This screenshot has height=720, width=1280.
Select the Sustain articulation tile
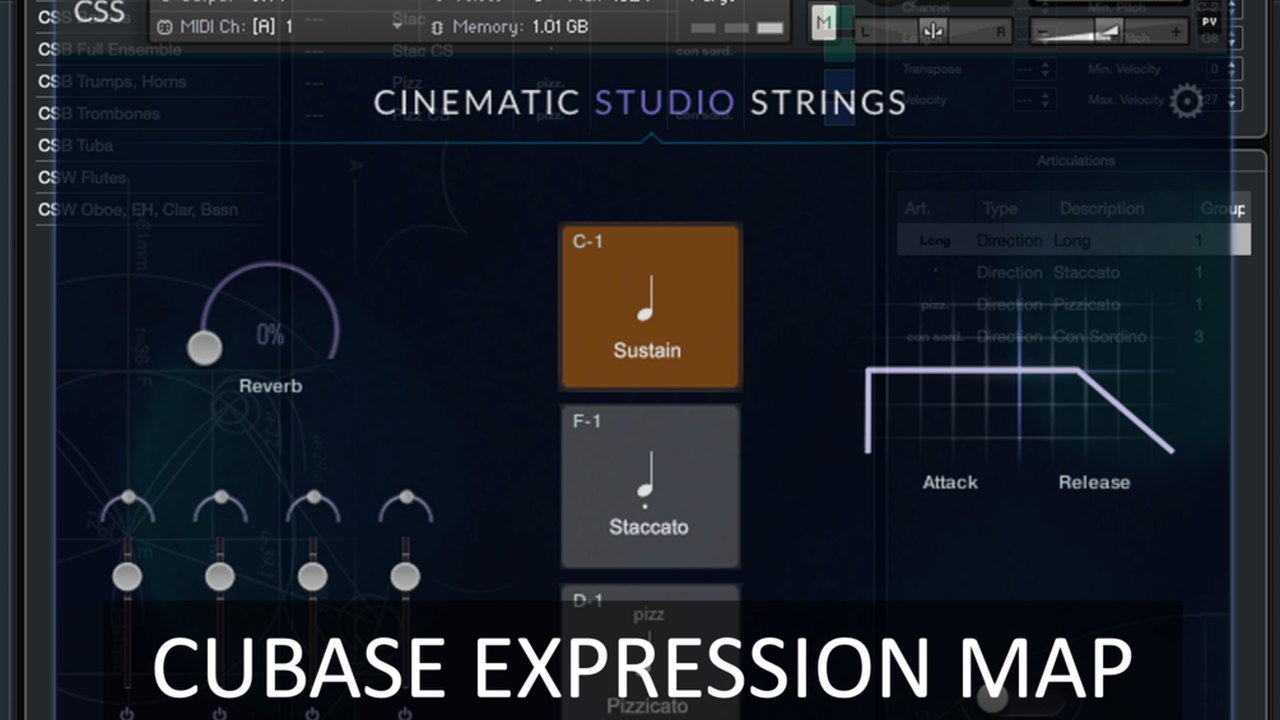(650, 306)
